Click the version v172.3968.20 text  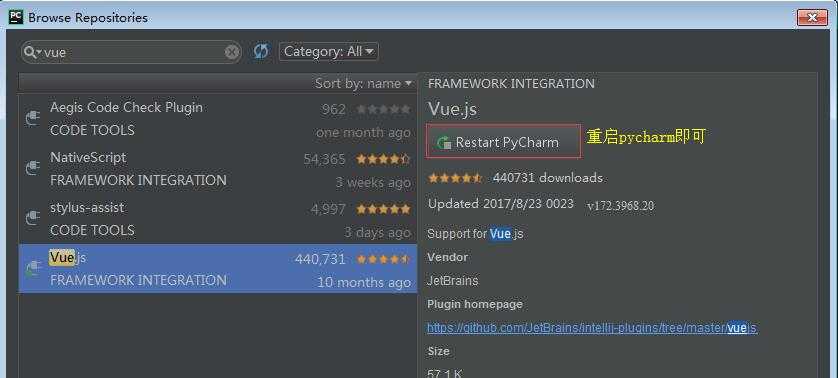click(620, 206)
